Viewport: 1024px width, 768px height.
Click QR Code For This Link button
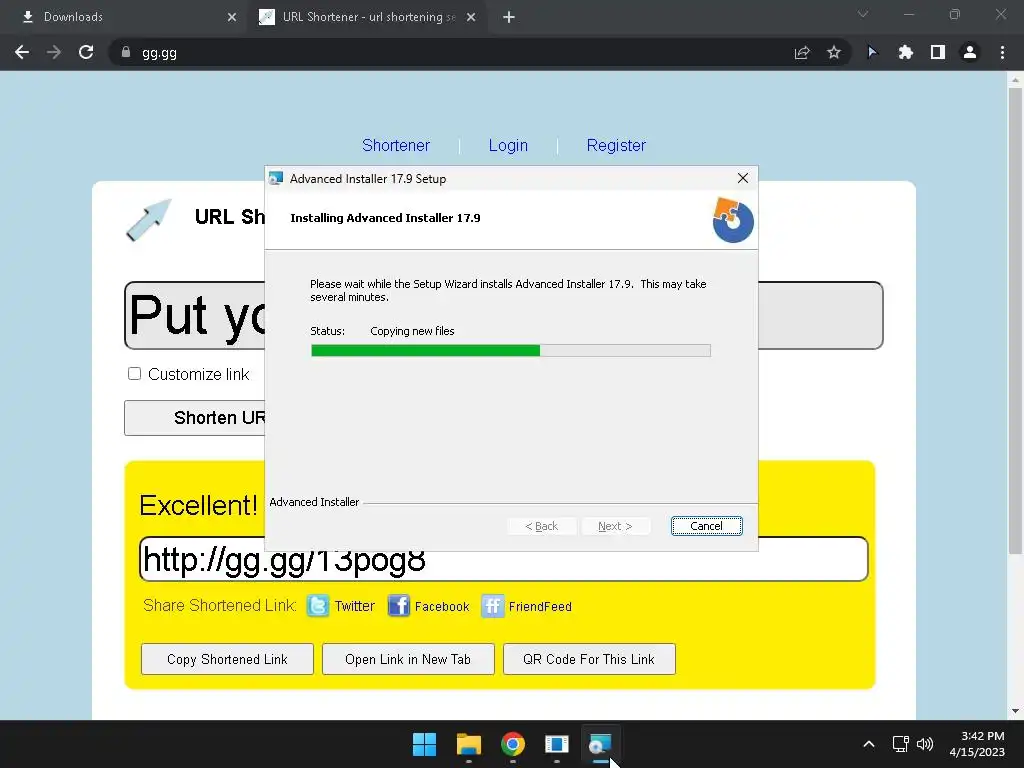(589, 659)
